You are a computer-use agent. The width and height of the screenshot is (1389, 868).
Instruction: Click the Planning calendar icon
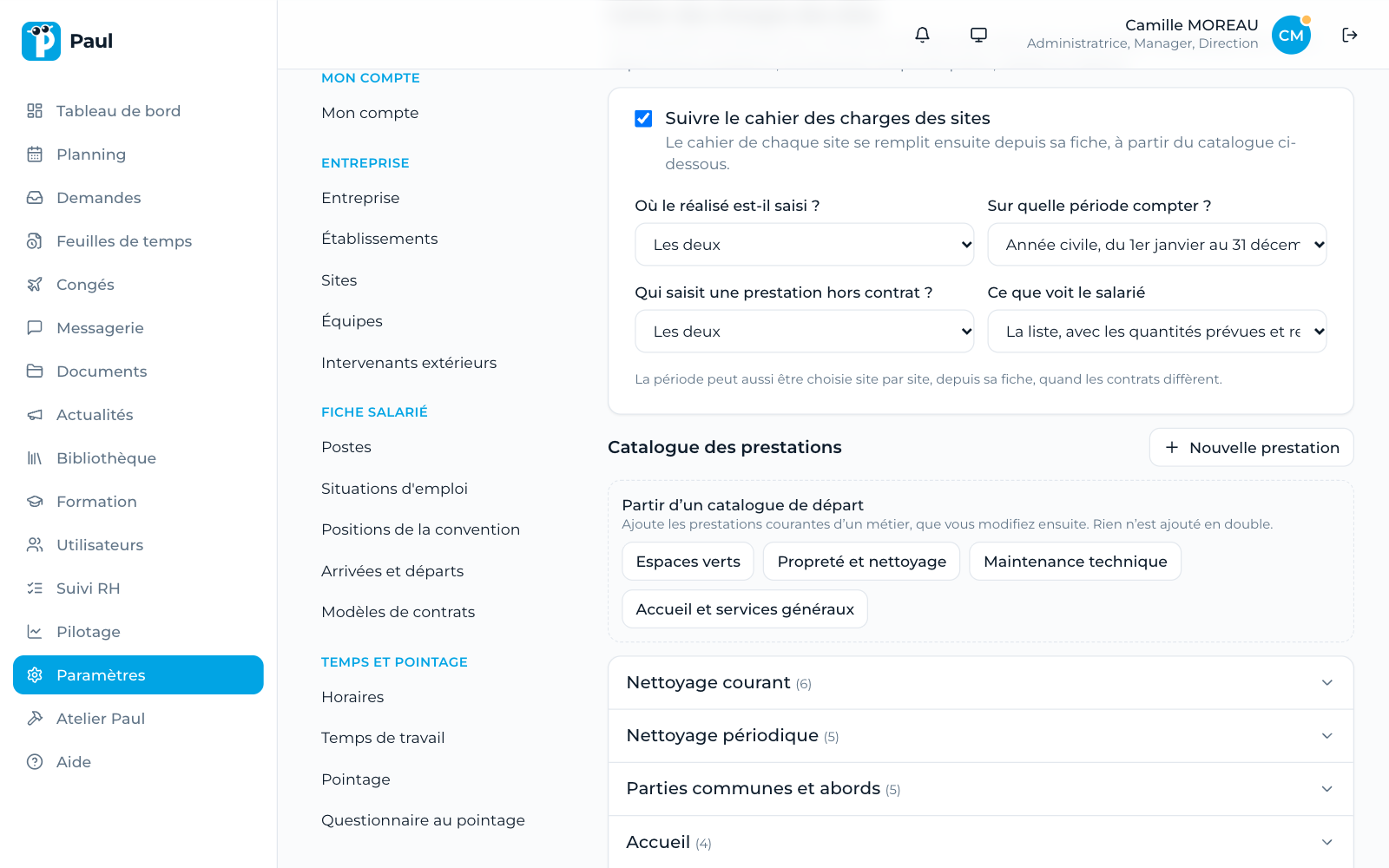pyautogui.click(x=35, y=155)
